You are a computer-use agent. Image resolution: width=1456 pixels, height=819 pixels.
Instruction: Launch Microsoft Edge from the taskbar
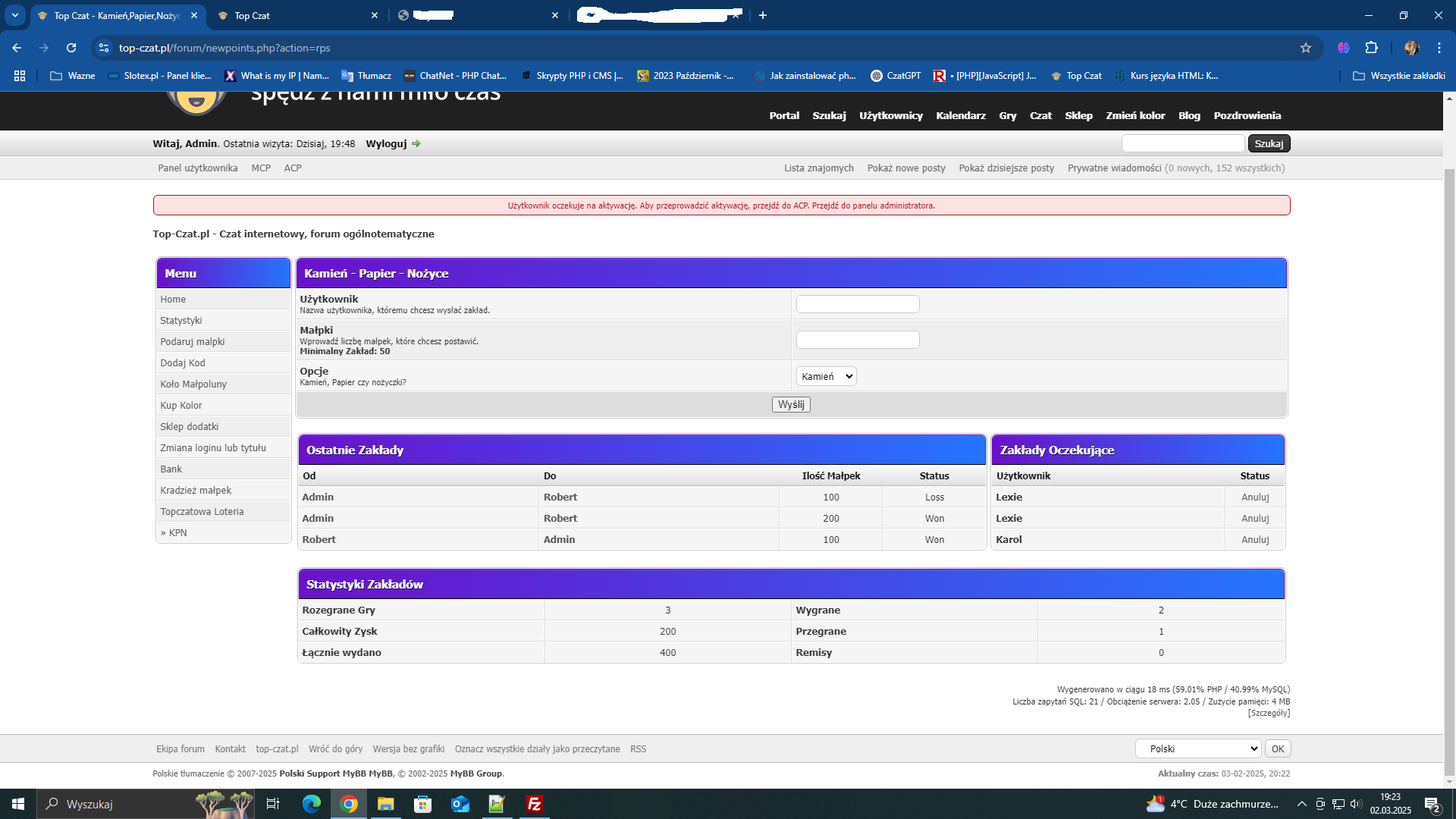coord(312,804)
